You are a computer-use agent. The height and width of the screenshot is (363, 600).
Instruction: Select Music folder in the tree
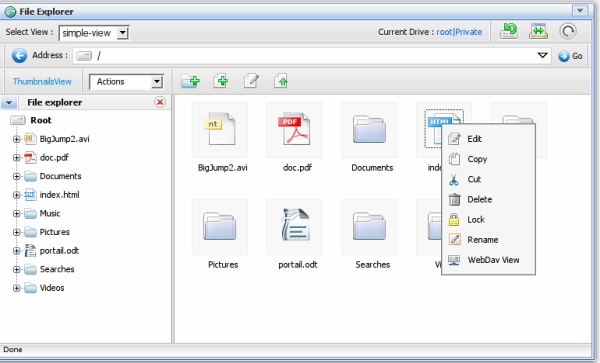50,213
